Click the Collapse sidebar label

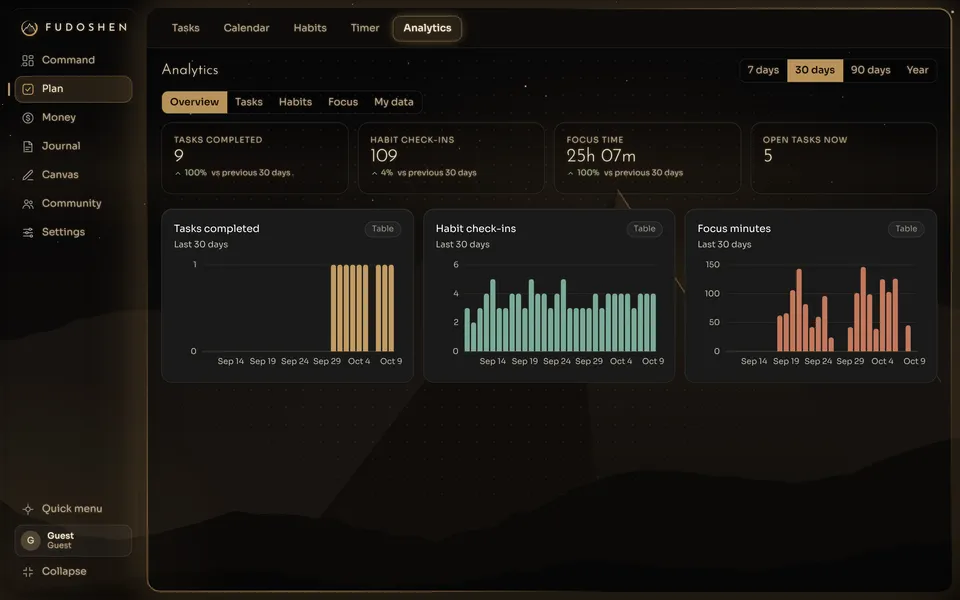point(64,572)
